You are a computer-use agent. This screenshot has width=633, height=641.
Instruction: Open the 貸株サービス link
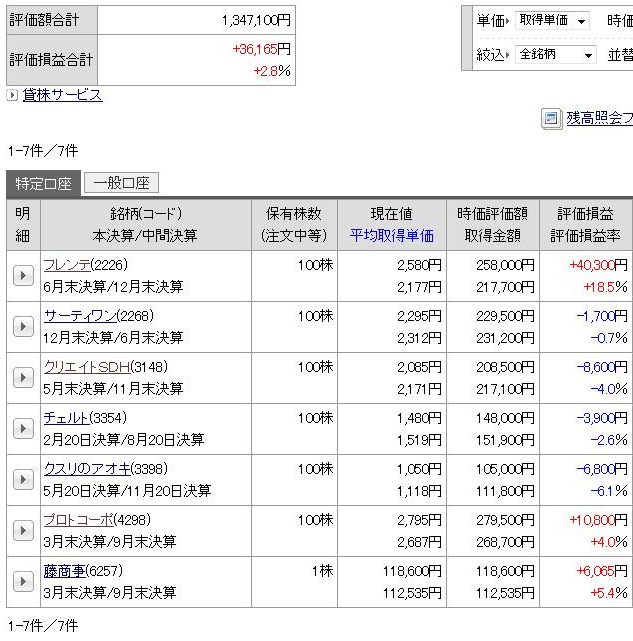pyautogui.click(x=63, y=95)
